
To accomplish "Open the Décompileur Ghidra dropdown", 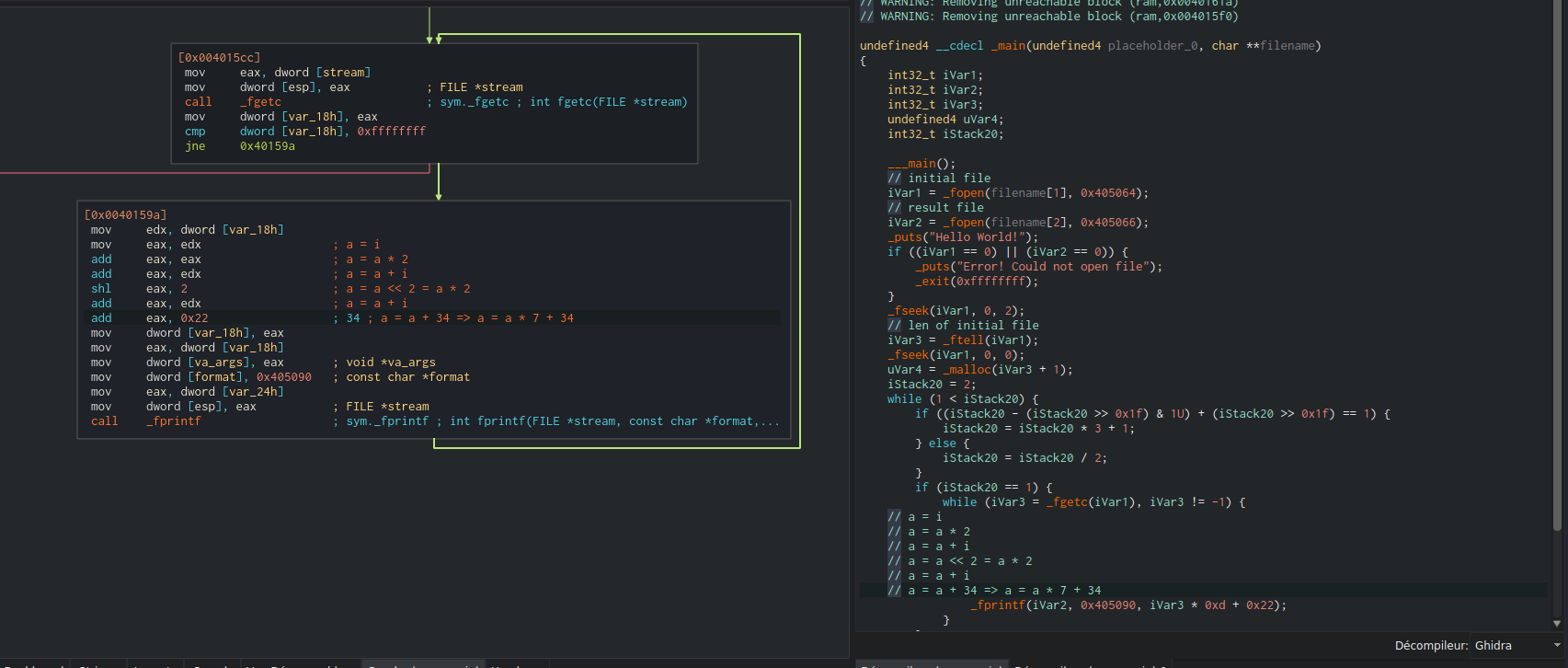I will coord(1517,645).
